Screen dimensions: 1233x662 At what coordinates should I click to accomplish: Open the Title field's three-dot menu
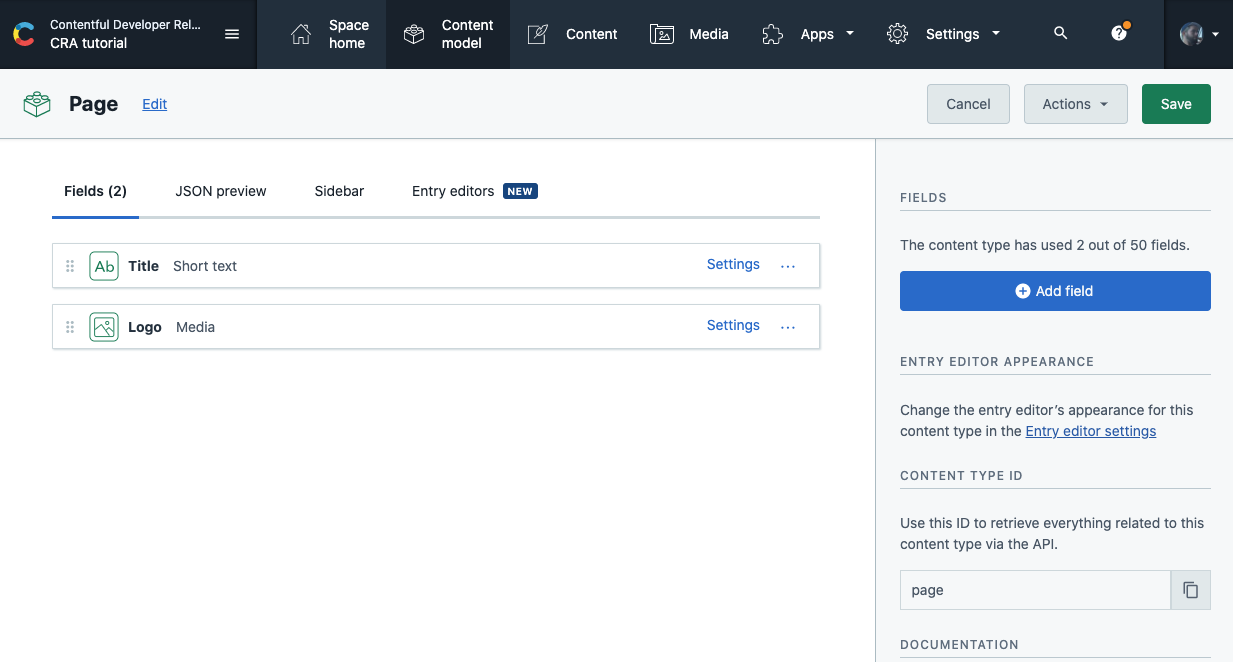(788, 265)
